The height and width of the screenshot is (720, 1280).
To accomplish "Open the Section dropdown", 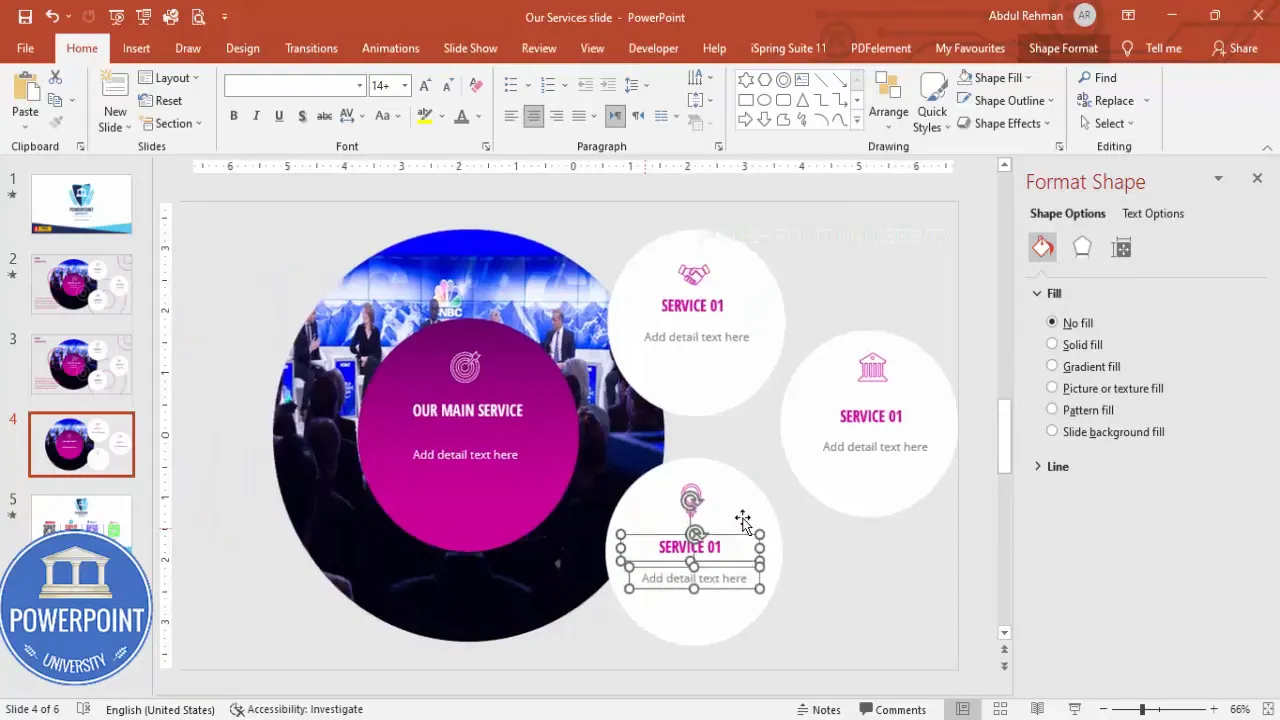I will [x=171, y=123].
